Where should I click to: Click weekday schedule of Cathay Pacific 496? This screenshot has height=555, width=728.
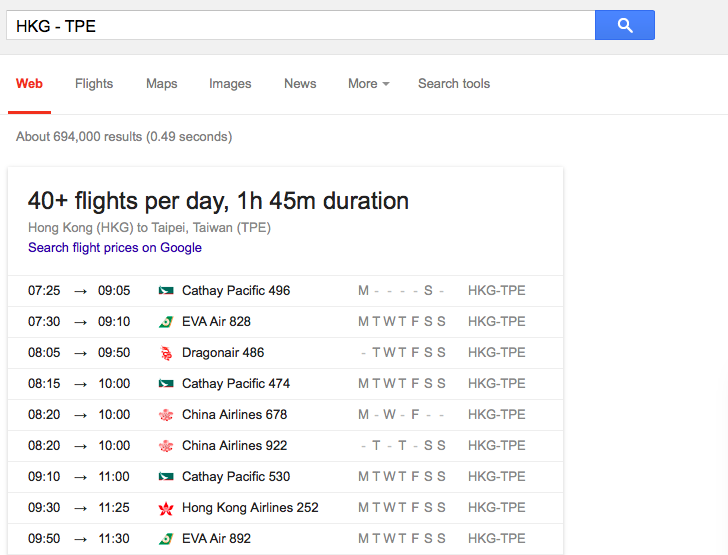[x=402, y=291]
